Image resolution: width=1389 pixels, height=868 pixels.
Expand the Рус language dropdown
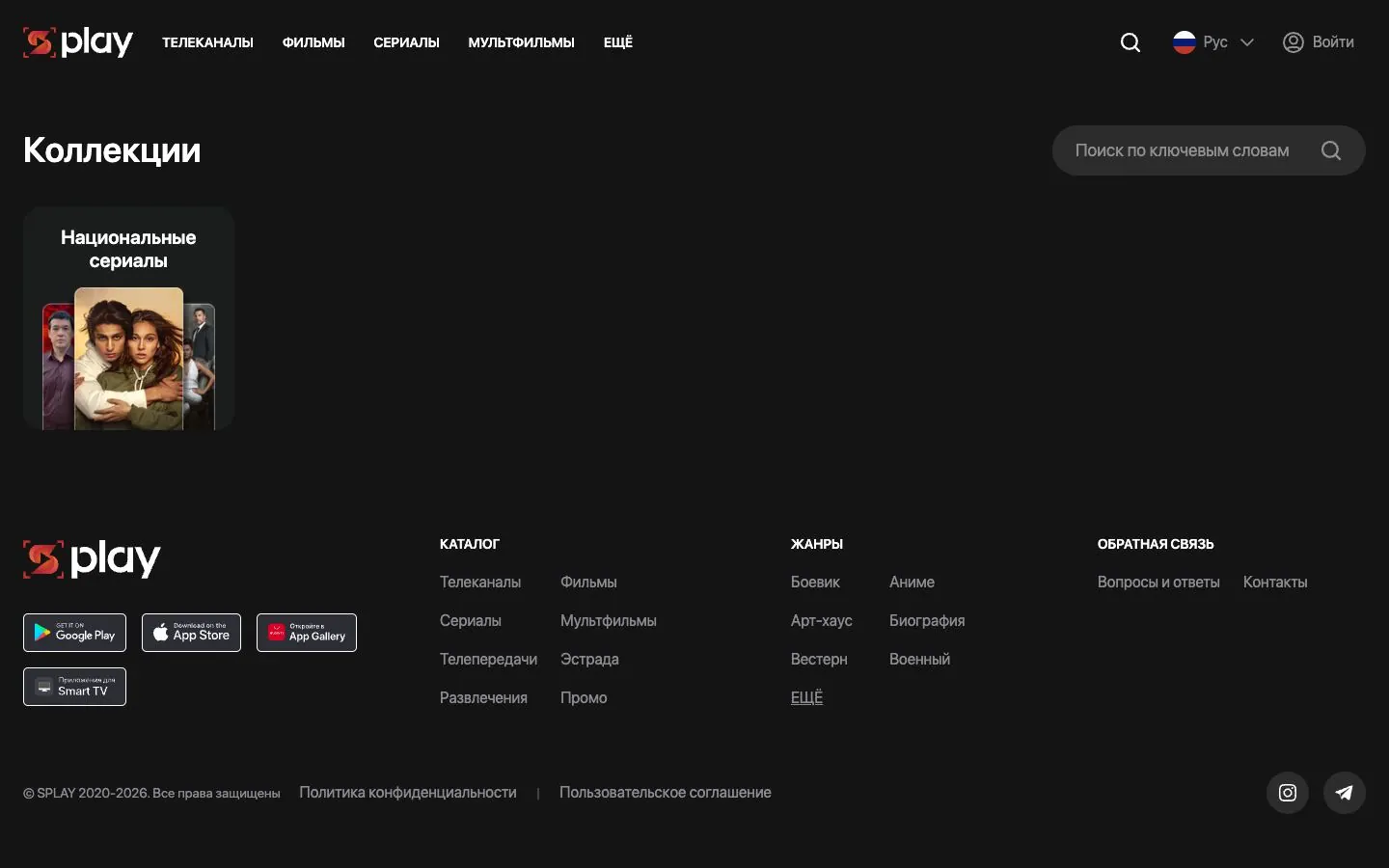point(1214,42)
